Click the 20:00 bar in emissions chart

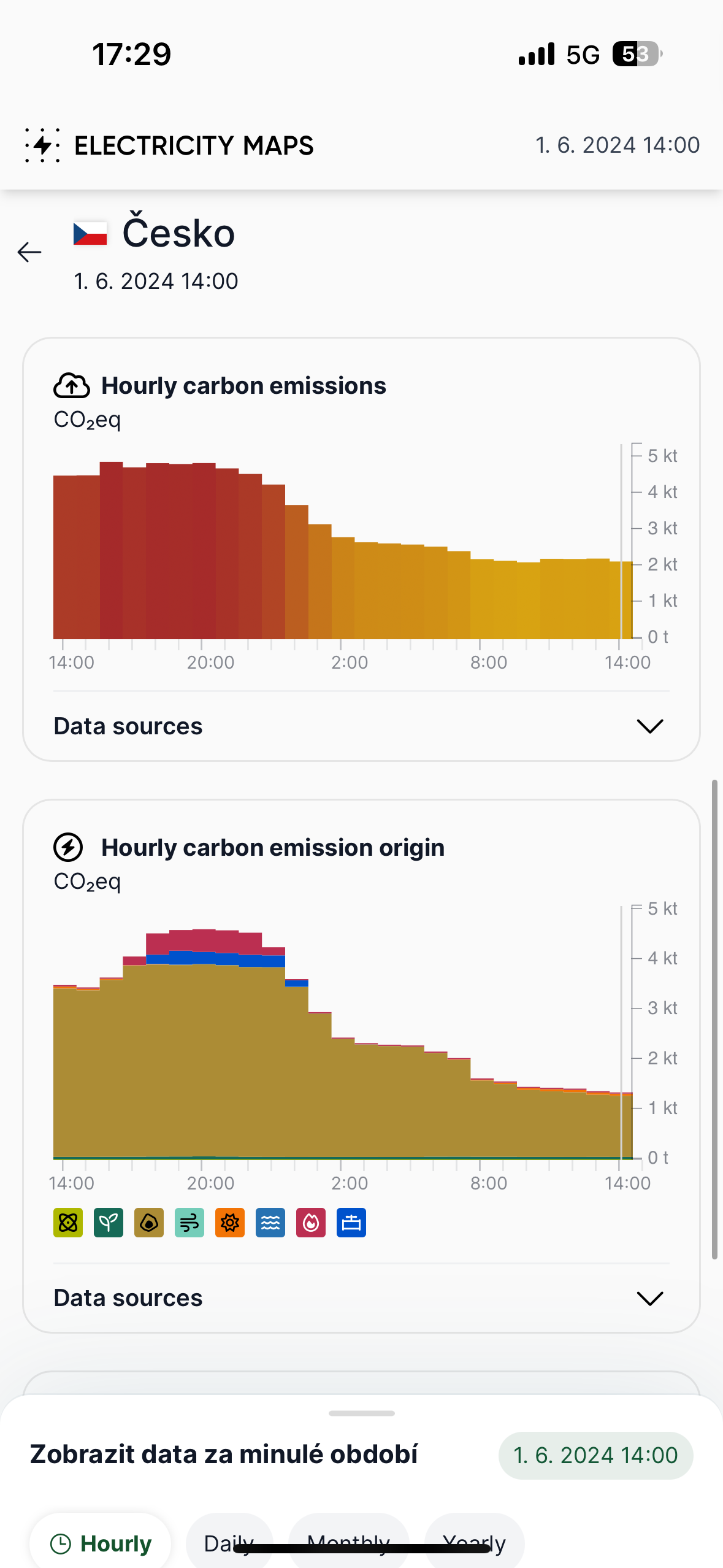pyautogui.click(x=204, y=552)
